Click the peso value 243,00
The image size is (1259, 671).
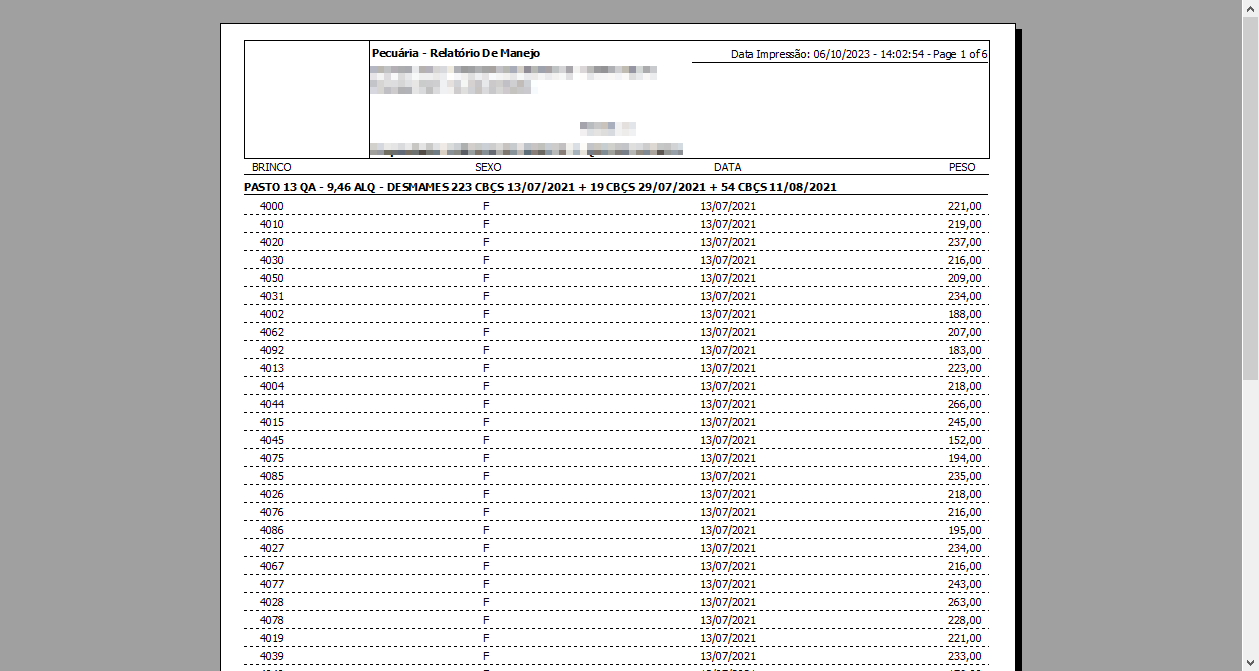click(965, 584)
